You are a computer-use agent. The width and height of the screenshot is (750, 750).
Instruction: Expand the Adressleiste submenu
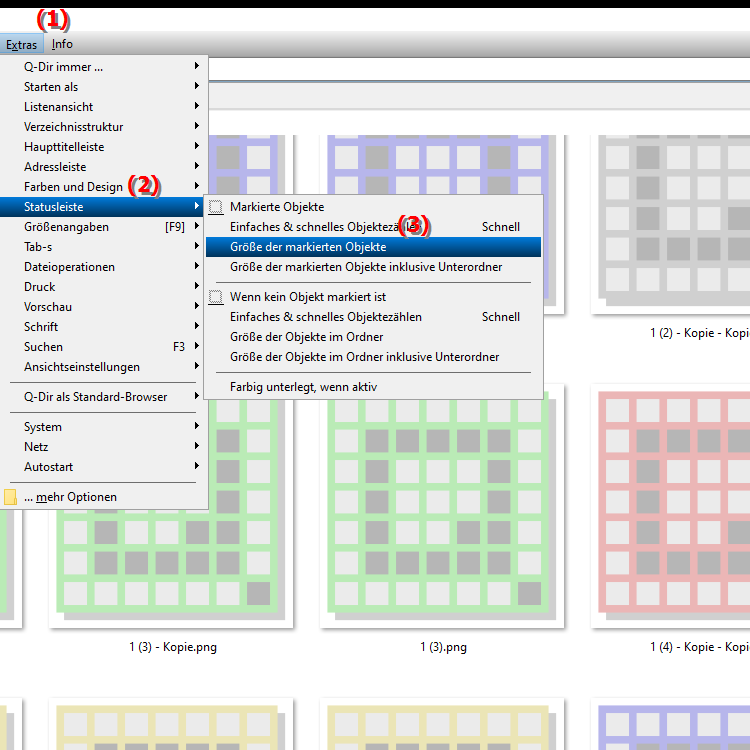click(x=104, y=167)
